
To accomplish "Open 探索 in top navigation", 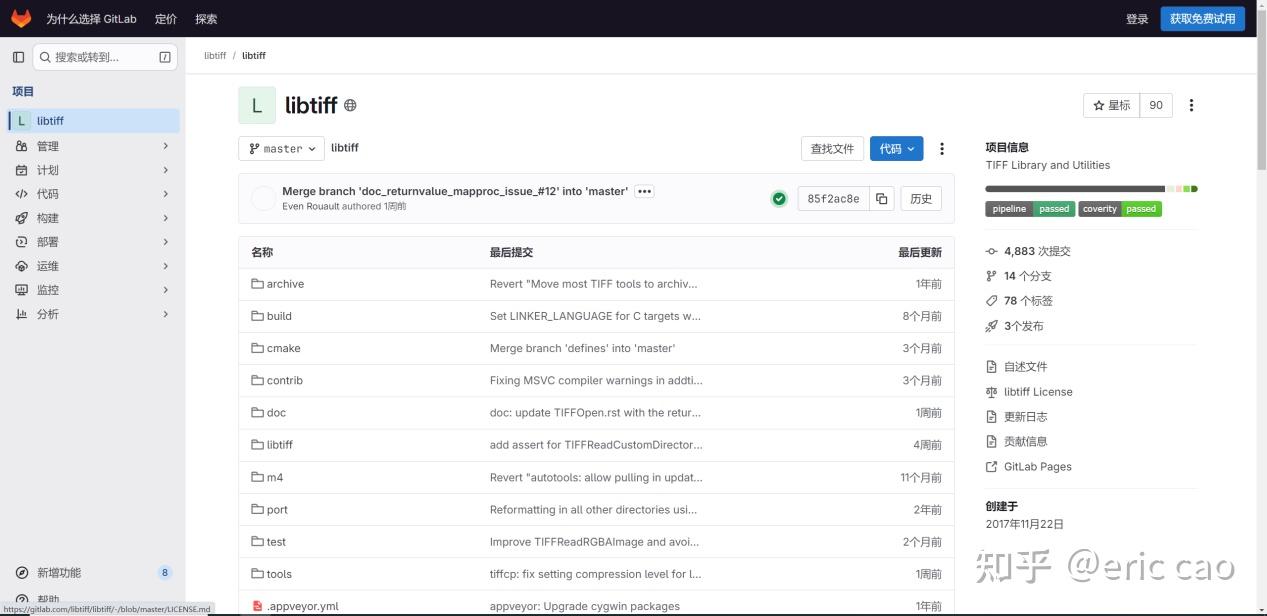I will pos(206,19).
